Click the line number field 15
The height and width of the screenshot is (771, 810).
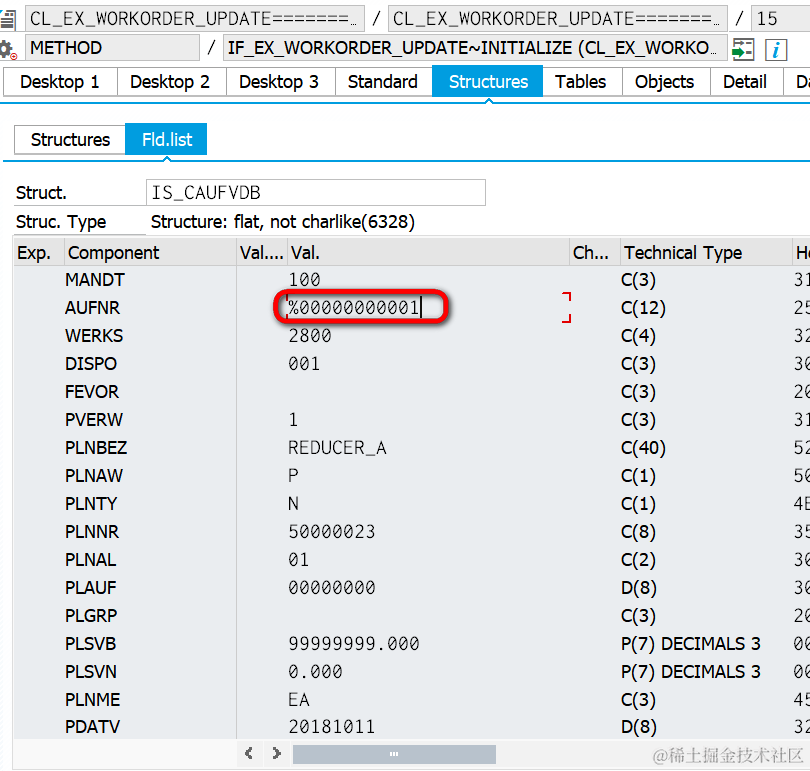click(780, 19)
